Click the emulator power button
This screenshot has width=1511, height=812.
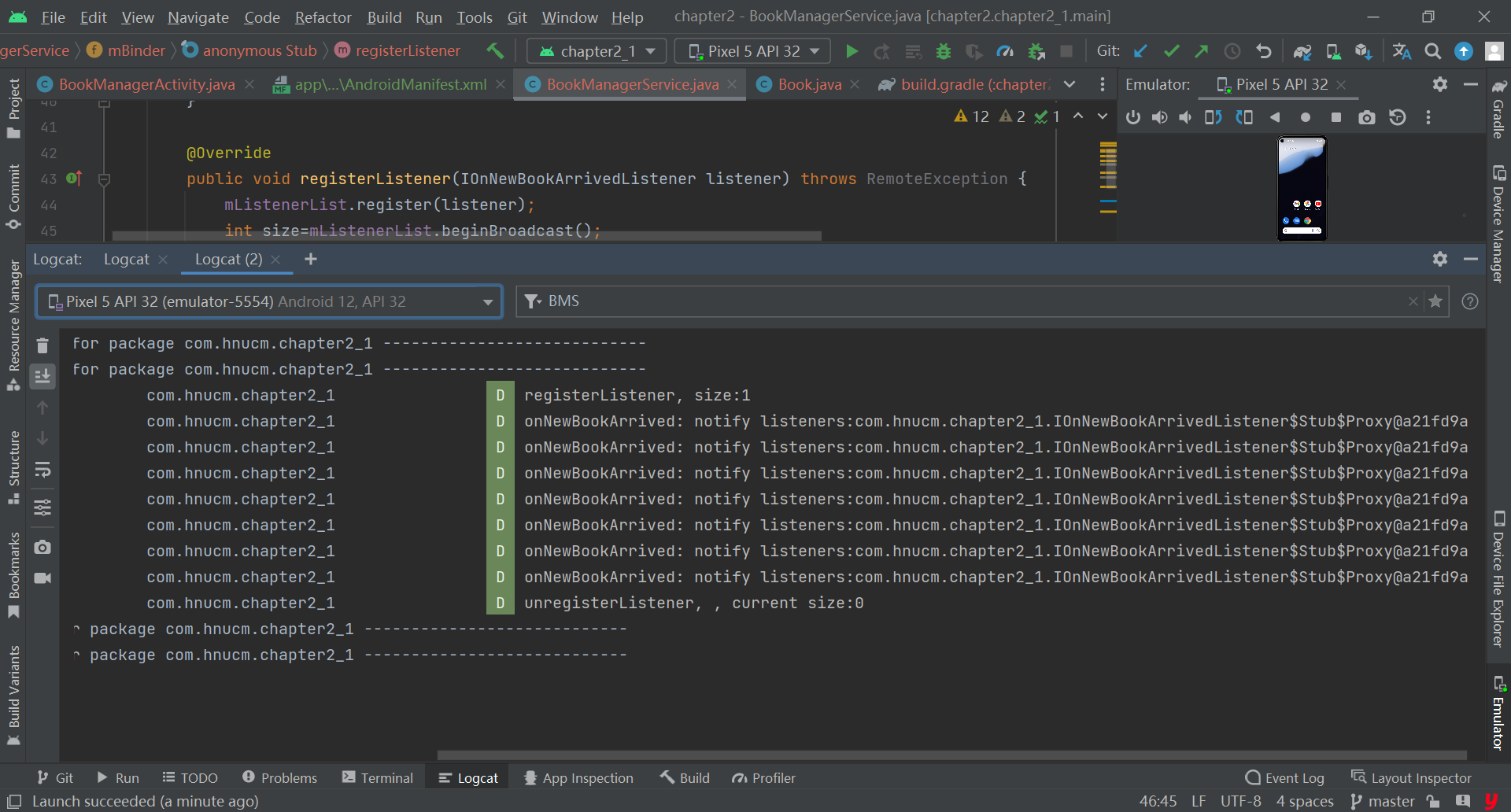pyautogui.click(x=1133, y=117)
